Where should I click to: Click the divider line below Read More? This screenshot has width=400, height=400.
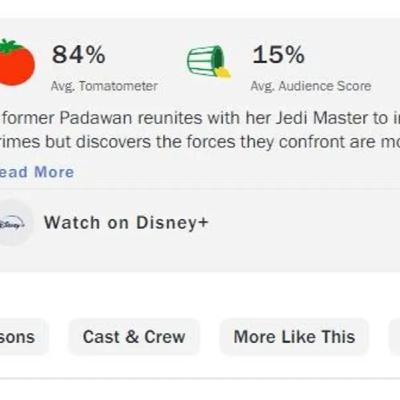200,189
